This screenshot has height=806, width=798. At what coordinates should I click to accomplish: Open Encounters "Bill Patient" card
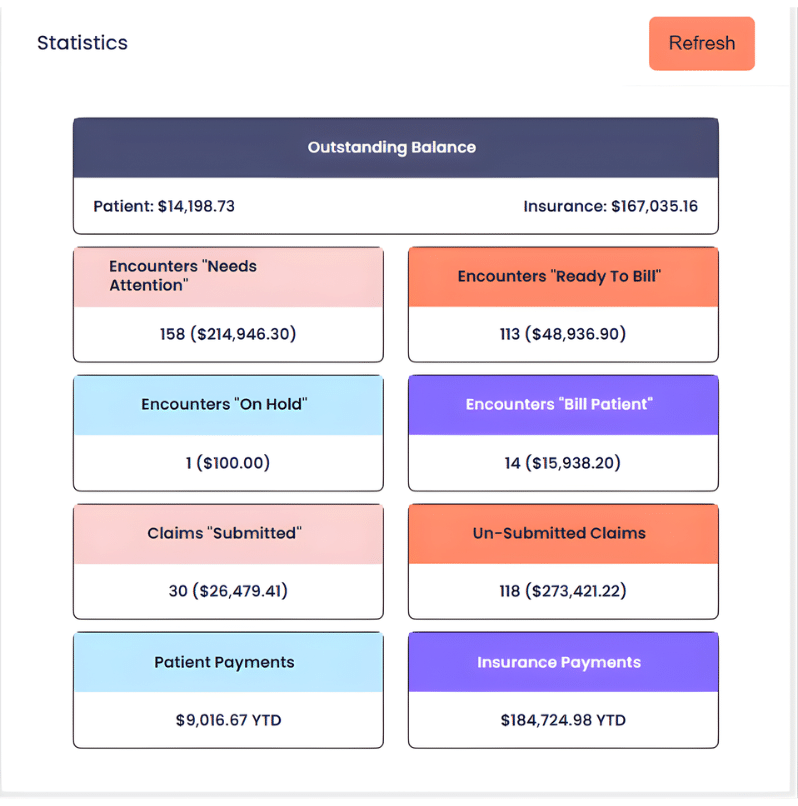click(x=562, y=404)
